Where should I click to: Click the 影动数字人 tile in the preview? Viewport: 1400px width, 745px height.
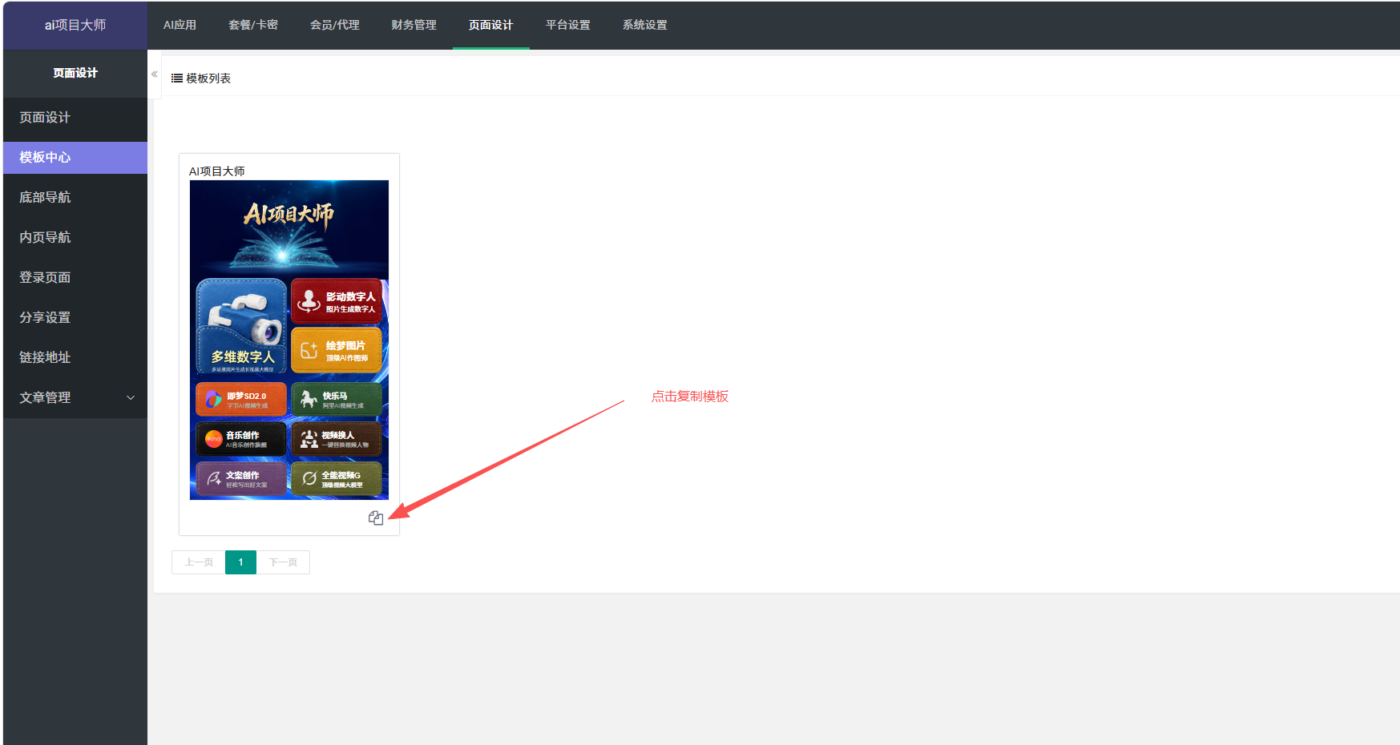pos(336,301)
